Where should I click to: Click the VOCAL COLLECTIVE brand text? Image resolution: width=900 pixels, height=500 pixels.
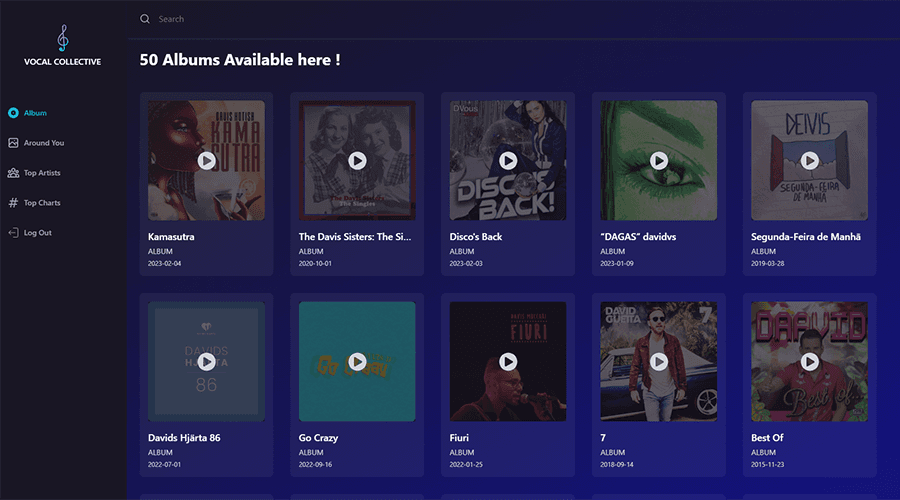[63, 61]
